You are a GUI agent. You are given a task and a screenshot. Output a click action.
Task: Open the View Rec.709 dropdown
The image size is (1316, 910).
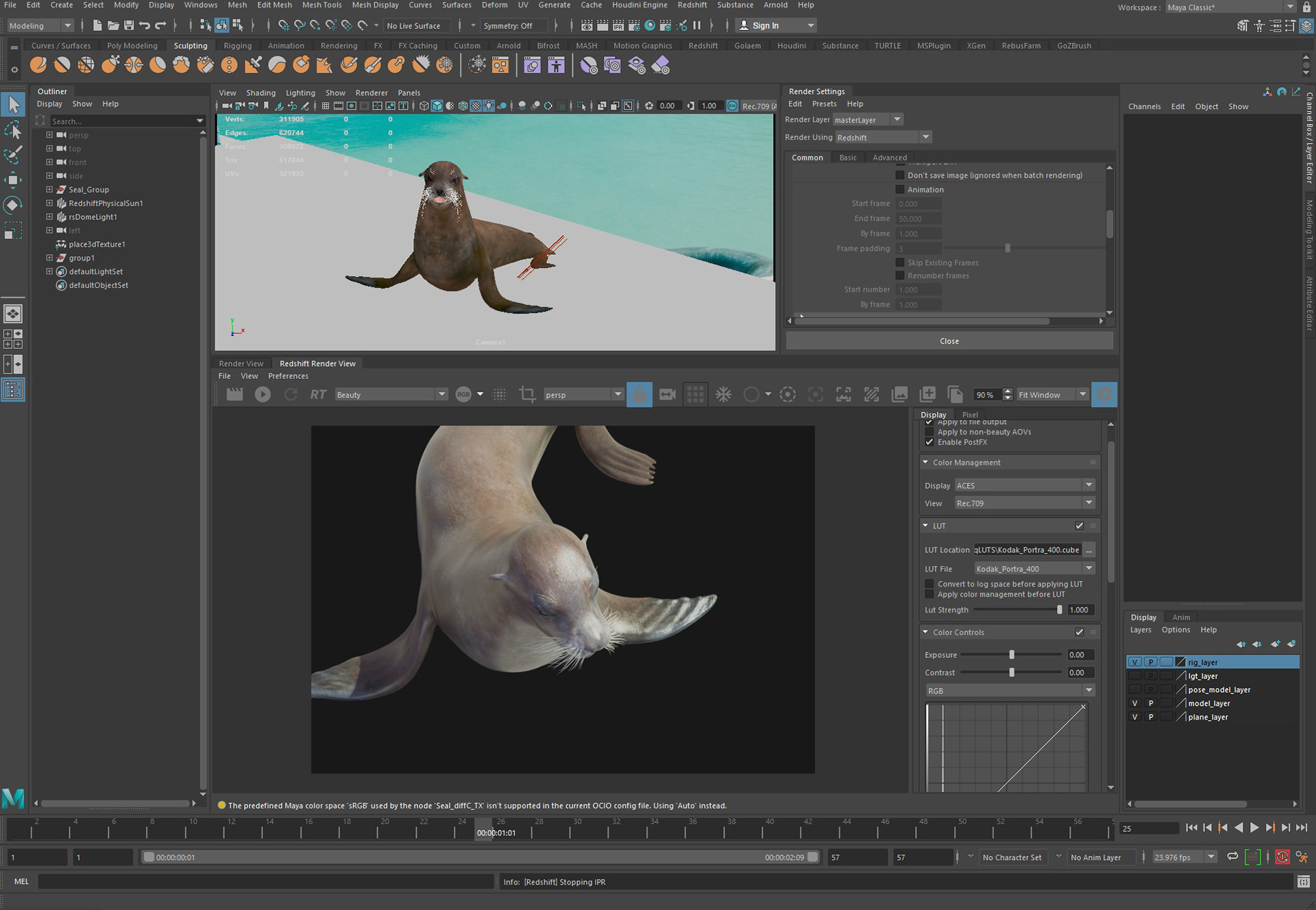tap(1025, 504)
